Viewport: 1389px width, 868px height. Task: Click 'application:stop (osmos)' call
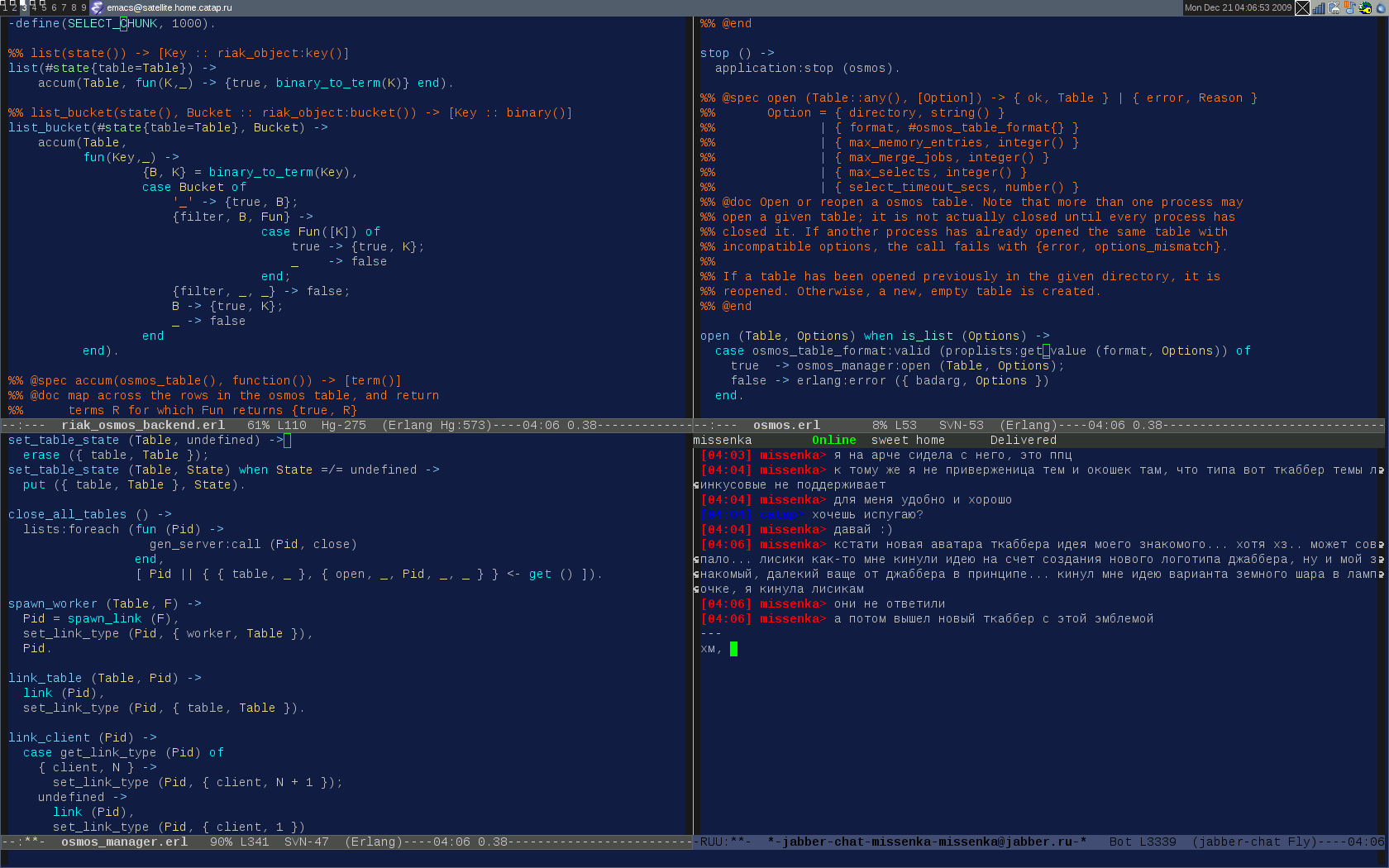tap(804, 68)
